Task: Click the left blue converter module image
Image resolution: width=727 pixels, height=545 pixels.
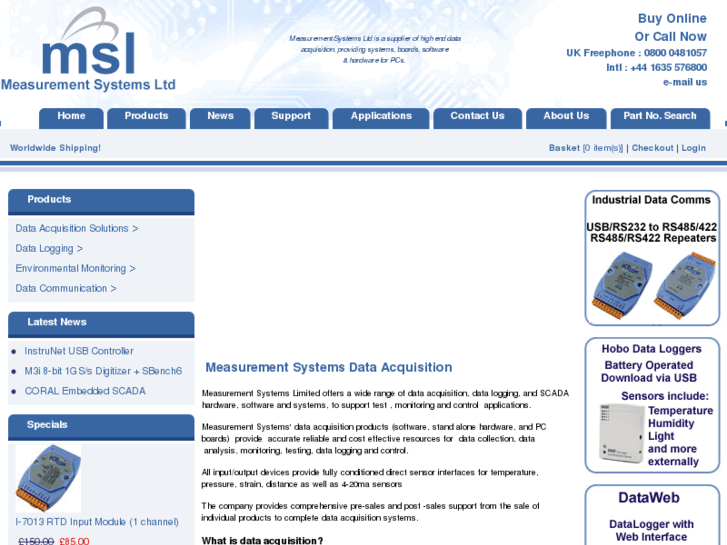Action: (622, 285)
